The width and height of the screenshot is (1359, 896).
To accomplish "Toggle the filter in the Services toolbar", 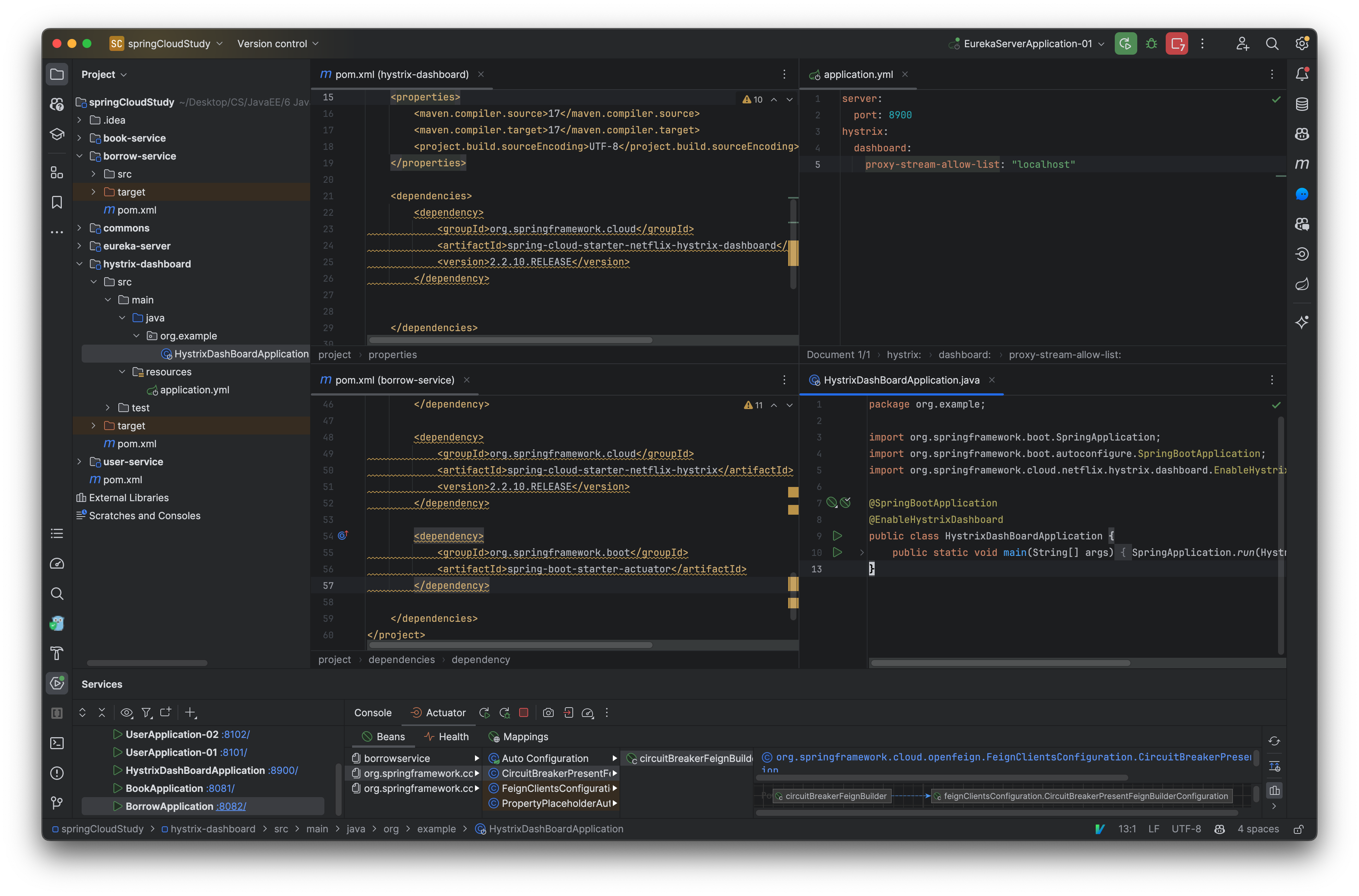I will tap(147, 712).
